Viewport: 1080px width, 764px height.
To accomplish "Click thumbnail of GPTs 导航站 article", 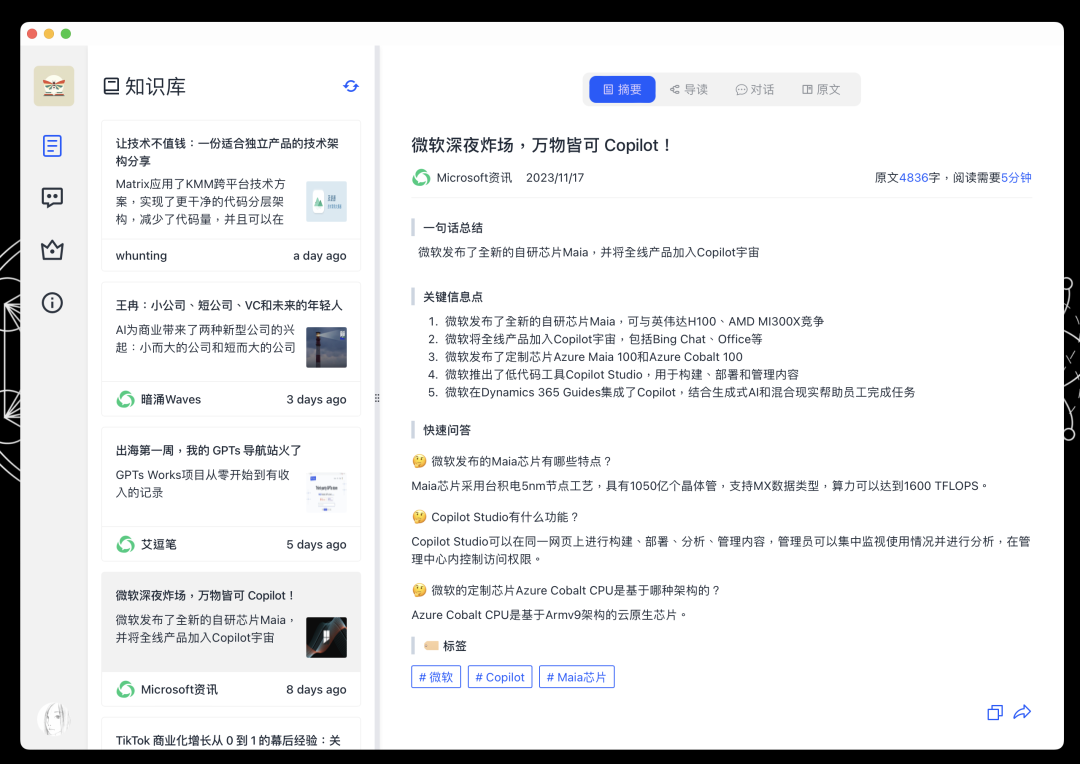I will 326,492.
